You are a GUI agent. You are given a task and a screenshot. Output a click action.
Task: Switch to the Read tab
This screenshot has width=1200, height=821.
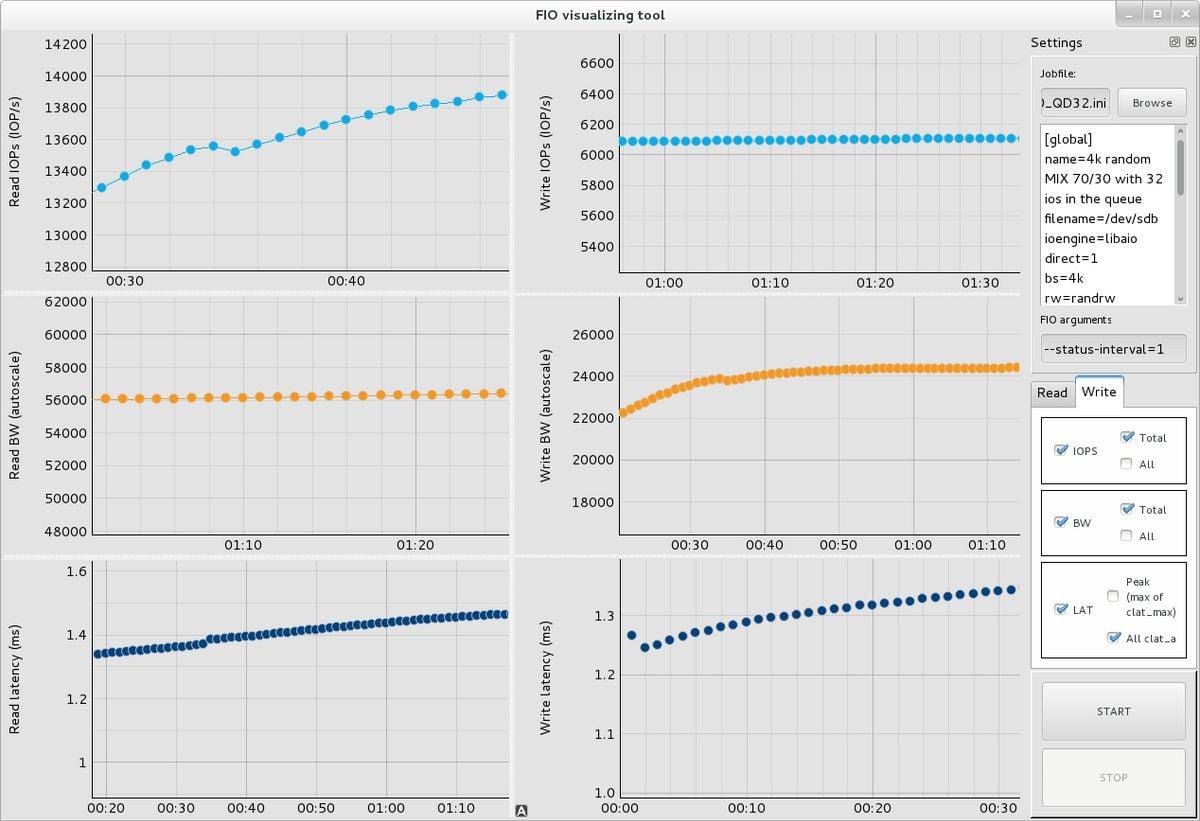(1052, 392)
